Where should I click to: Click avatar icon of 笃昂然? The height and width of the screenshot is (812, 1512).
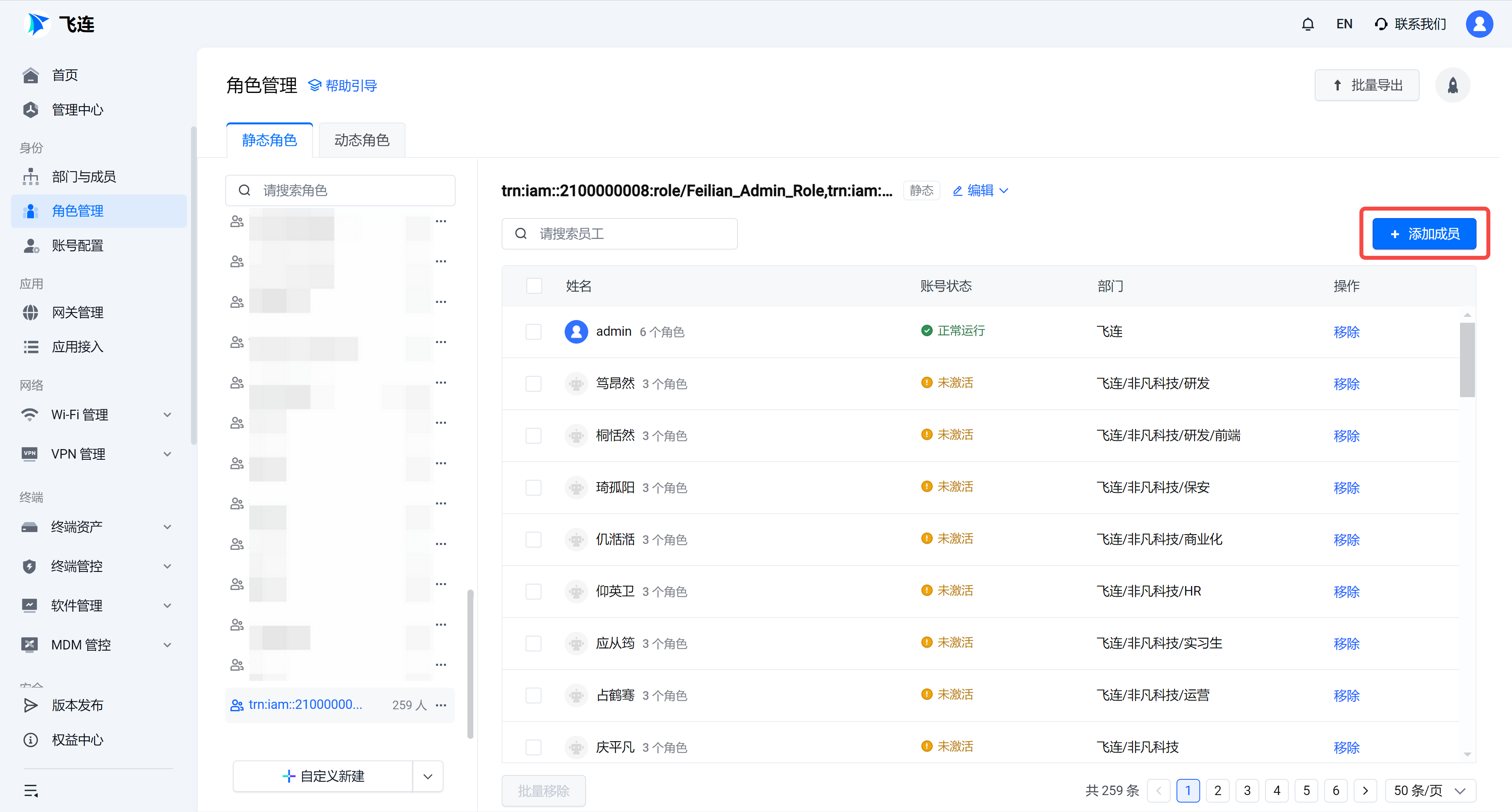pos(576,384)
